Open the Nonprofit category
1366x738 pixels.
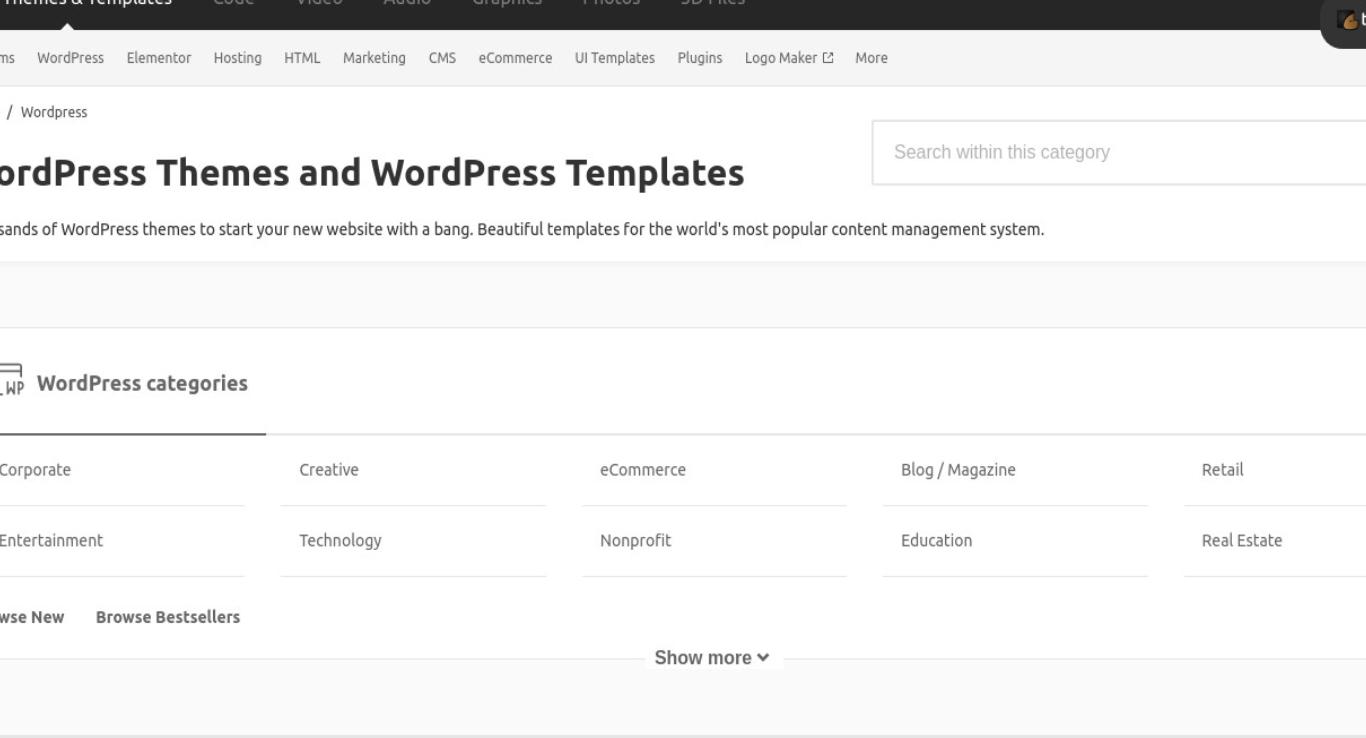[x=636, y=541]
